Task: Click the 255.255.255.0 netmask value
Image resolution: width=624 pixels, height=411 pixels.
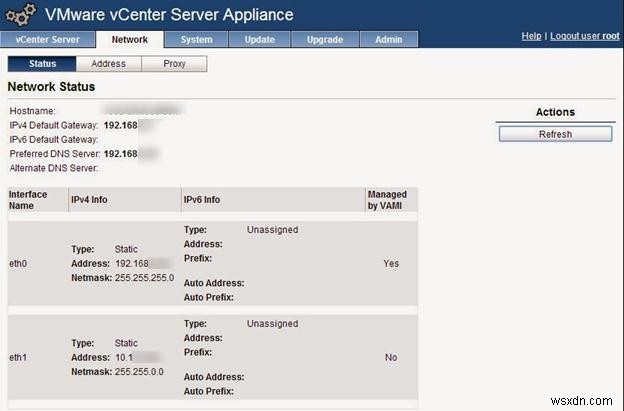Action: [144, 278]
